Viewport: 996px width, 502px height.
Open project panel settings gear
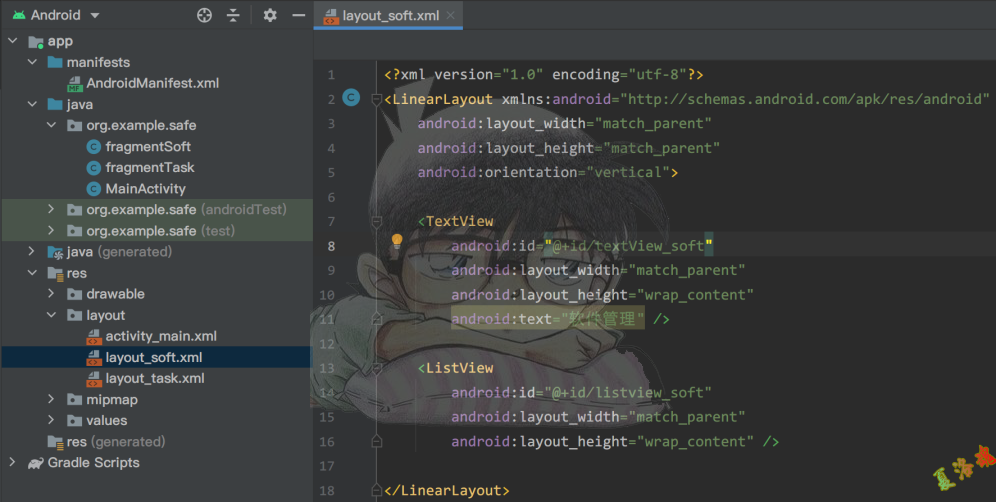(269, 15)
